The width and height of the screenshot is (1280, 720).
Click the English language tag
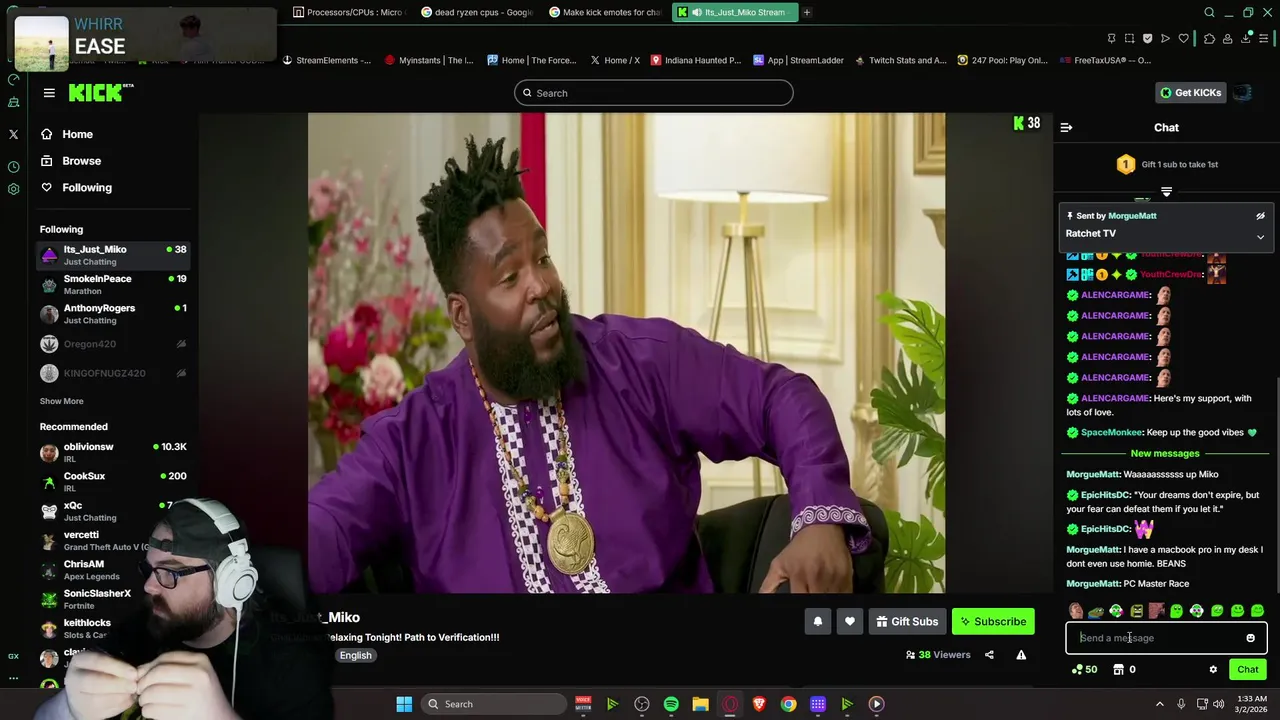tap(355, 656)
